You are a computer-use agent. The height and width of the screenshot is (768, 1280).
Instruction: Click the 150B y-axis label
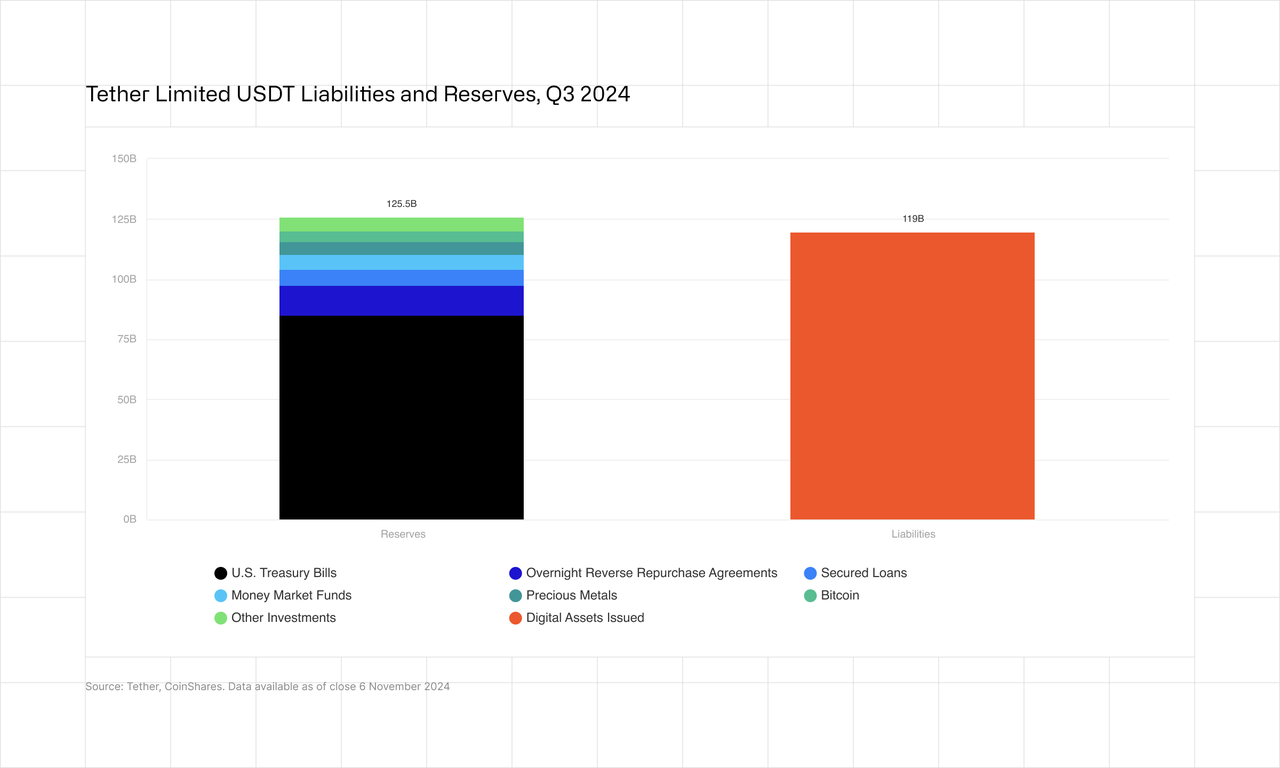click(124, 159)
